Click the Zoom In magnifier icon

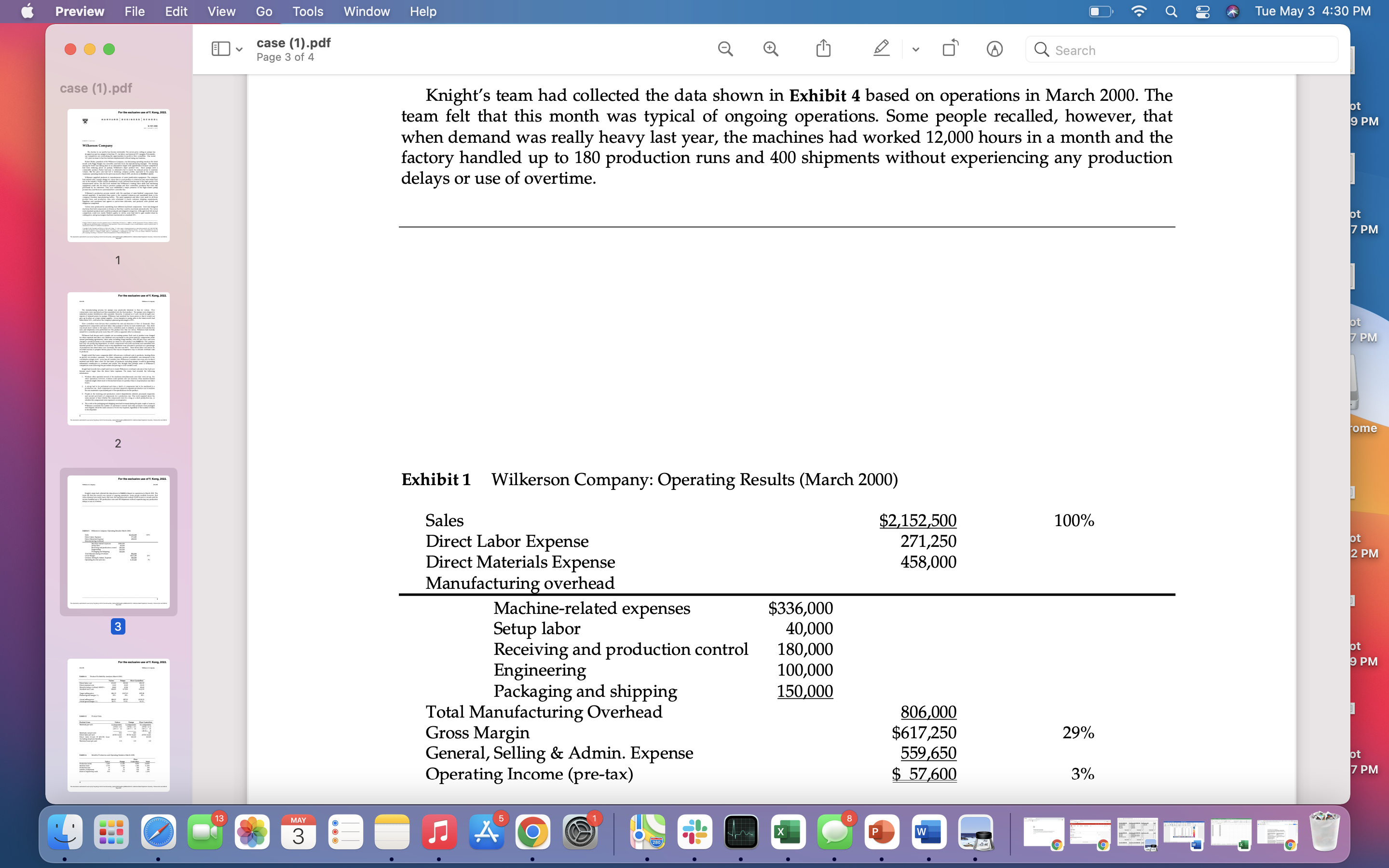coord(771,49)
